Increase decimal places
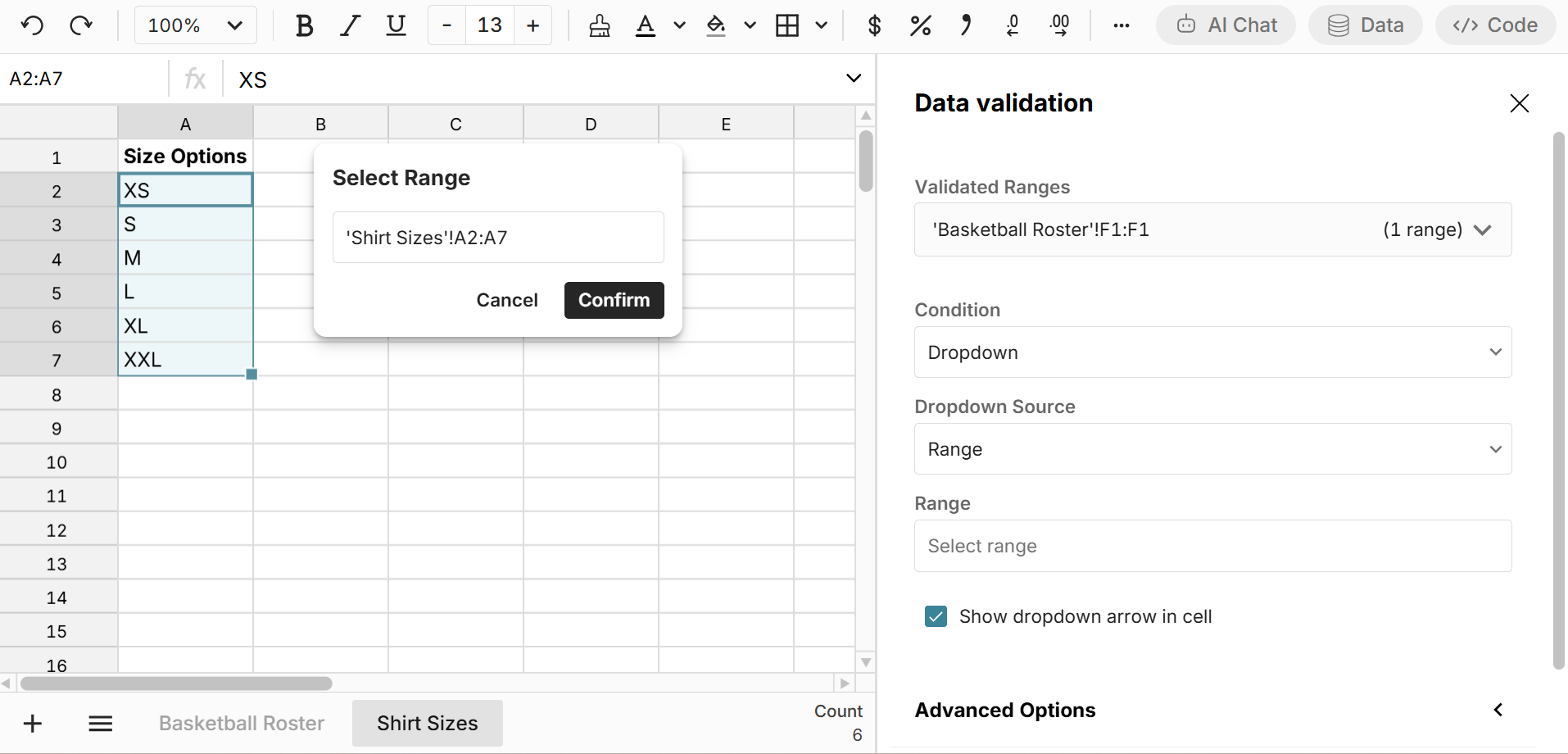The width and height of the screenshot is (1568, 754). pyautogui.click(x=1059, y=25)
